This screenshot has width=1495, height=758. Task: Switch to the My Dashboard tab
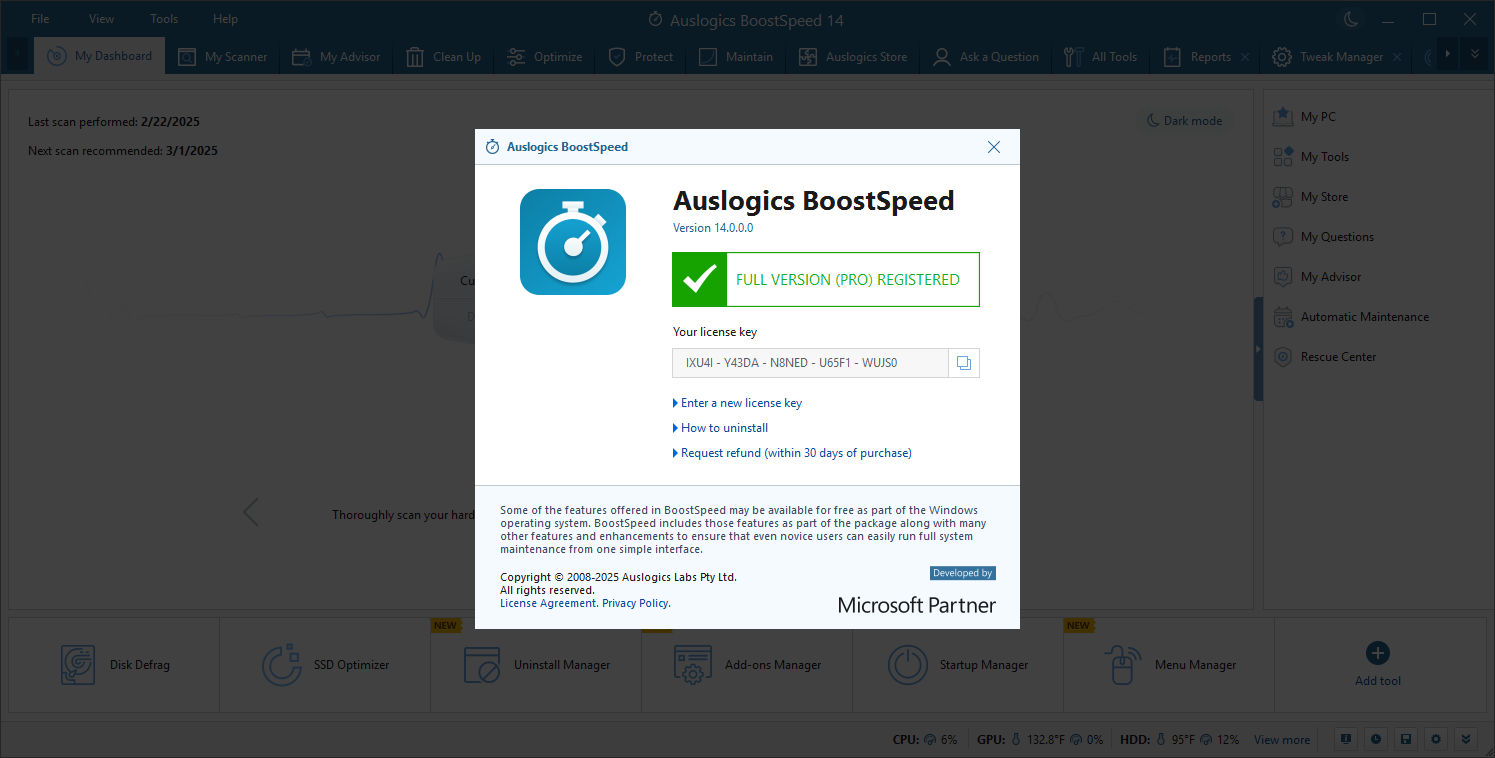[x=100, y=56]
